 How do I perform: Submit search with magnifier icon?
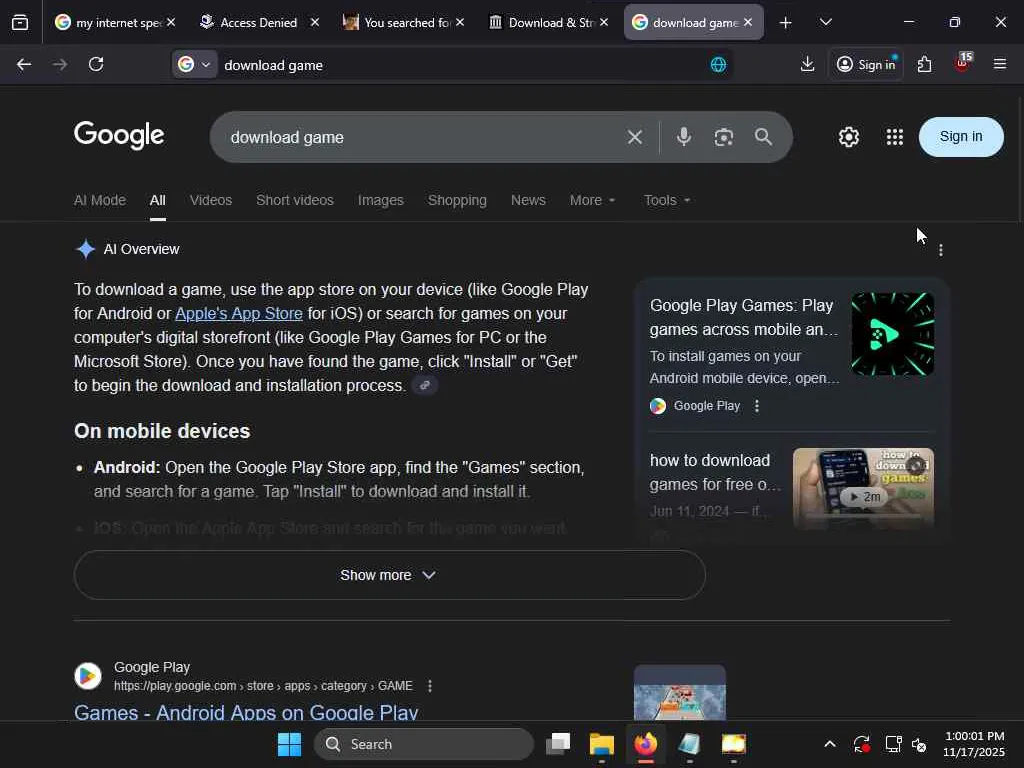tap(763, 137)
